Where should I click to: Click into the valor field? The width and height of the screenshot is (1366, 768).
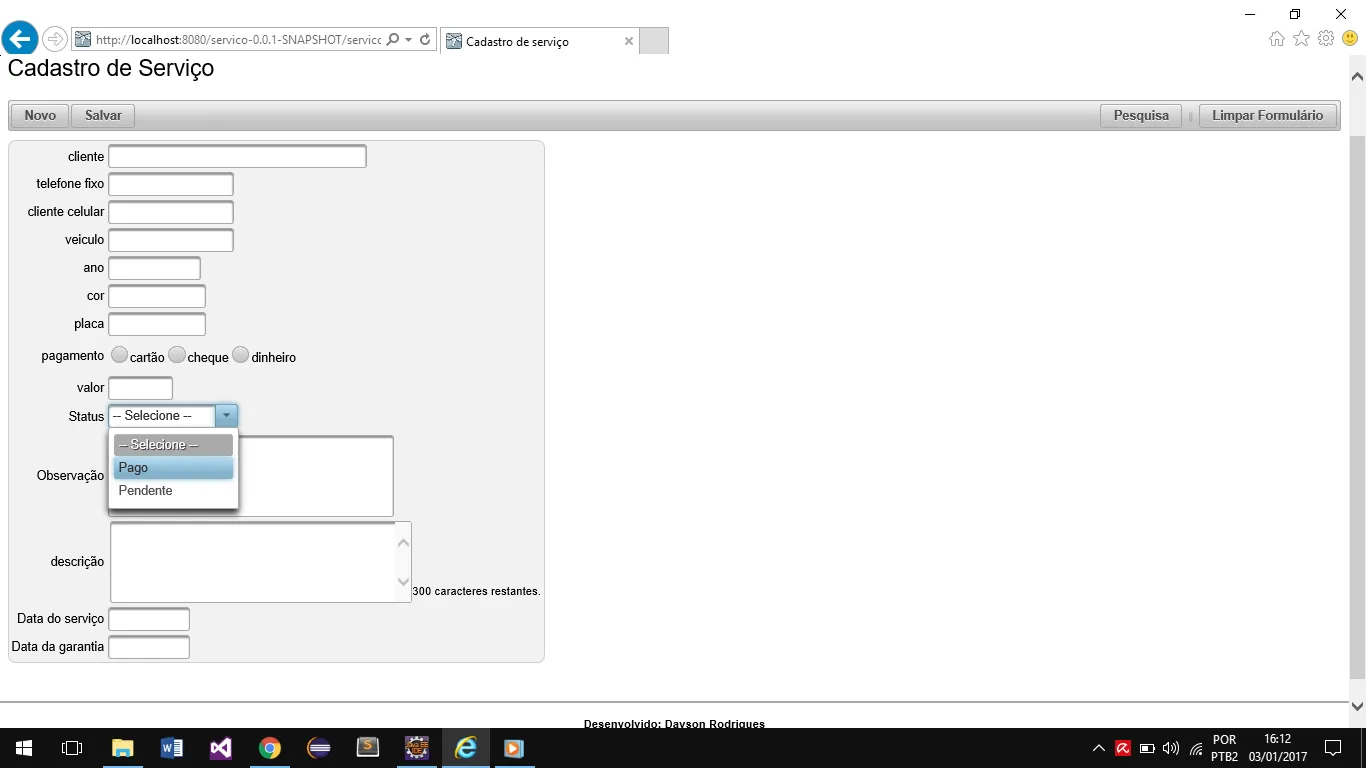pyautogui.click(x=141, y=388)
